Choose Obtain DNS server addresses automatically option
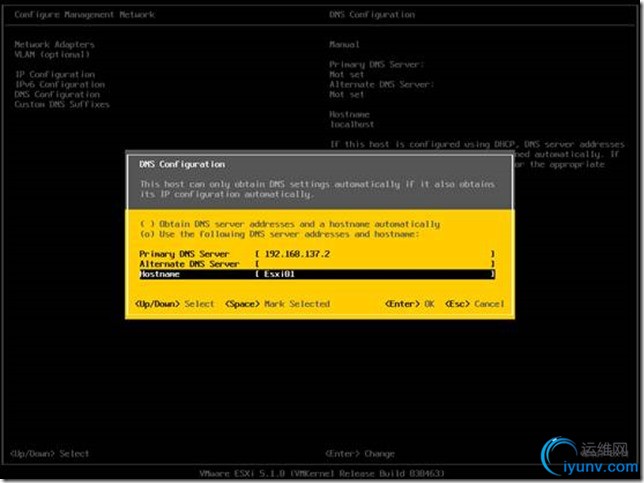Image resolution: width=644 pixels, height=483 pixels. click(x=290, y=224)
